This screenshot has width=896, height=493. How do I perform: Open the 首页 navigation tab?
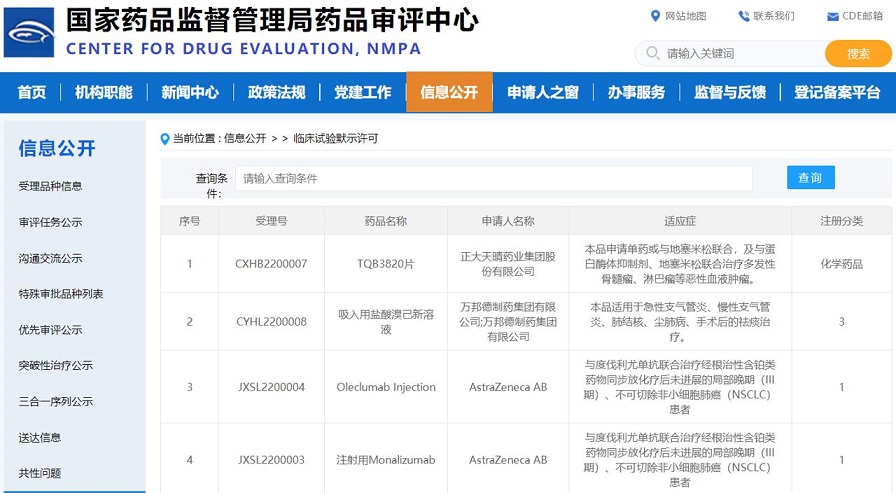point(32,92)
